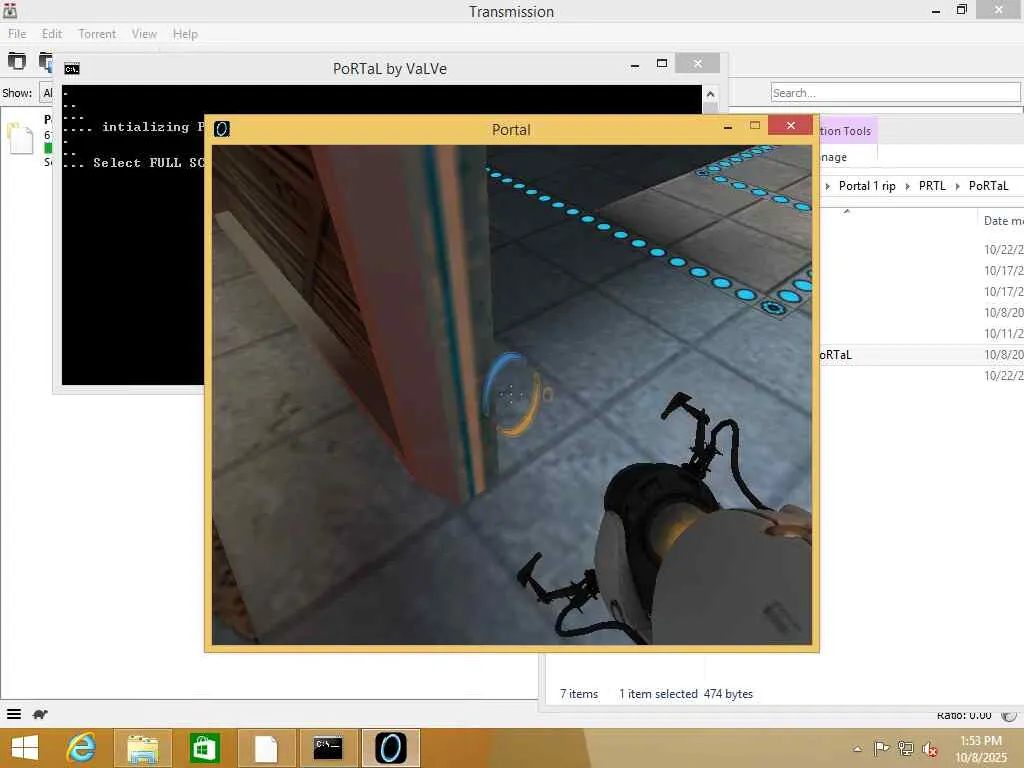Launch Internet Explorer from the taskbar
1024x768 pixels.
coord(81,748)
